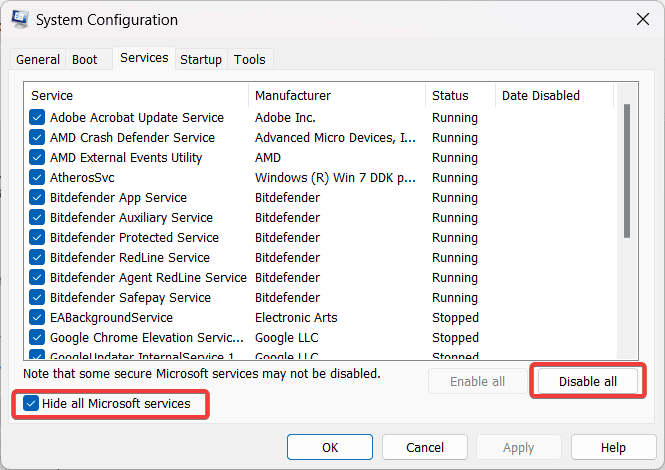Toggle Hide all Microsoft services checkbox
The width and height of the screenshot is (665, 470).
[31, 403]
